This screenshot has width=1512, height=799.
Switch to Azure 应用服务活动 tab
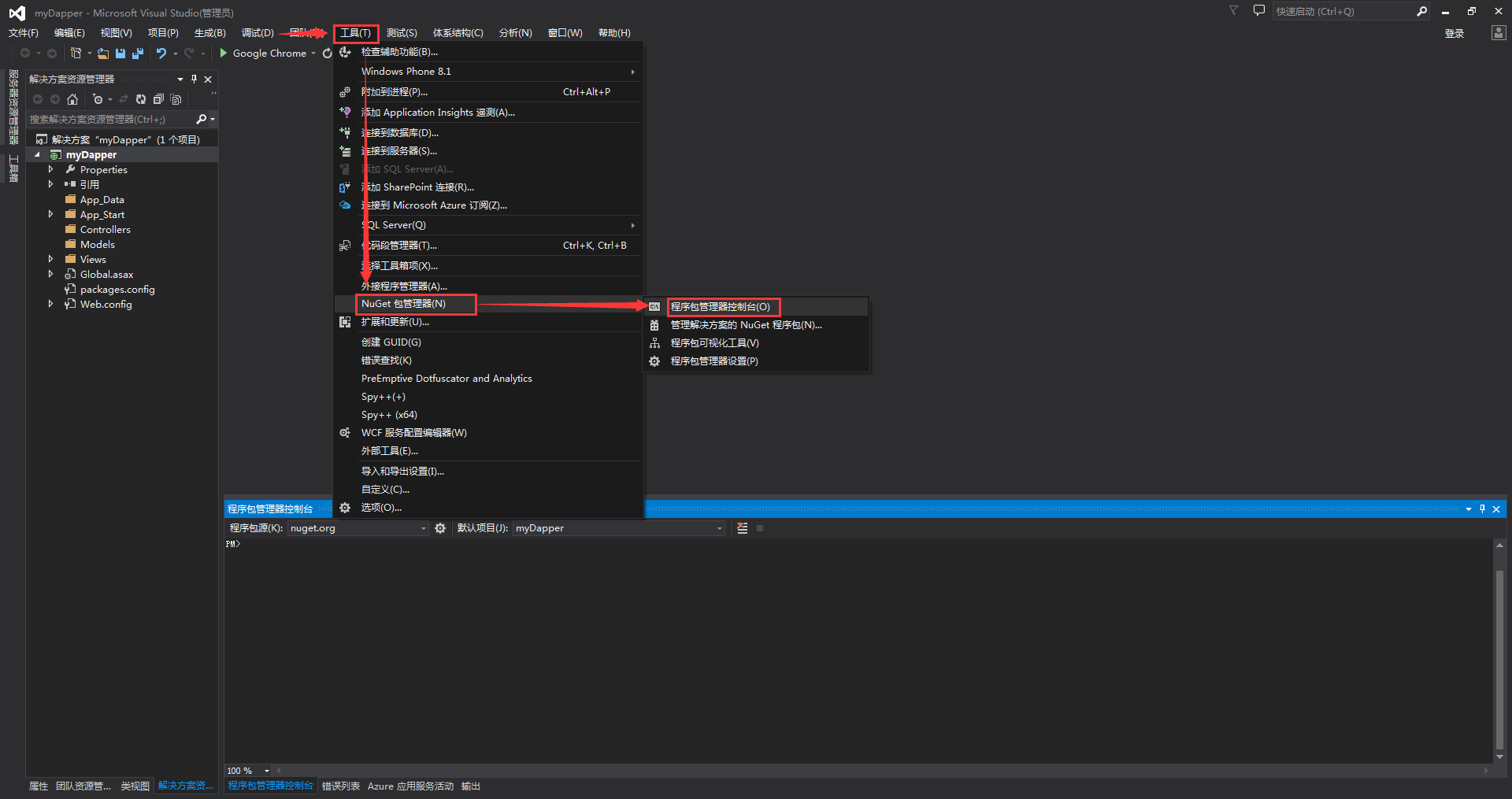click(410, 786)
